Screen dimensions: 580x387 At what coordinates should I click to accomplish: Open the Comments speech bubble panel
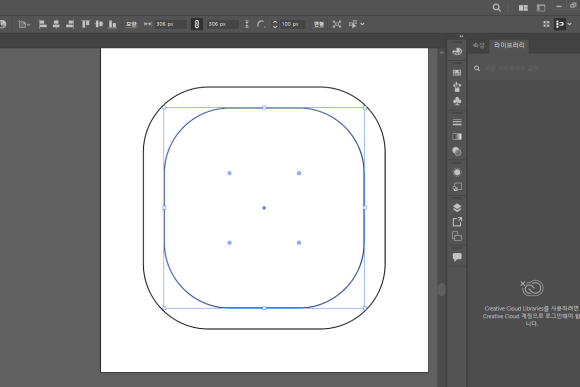457,257
